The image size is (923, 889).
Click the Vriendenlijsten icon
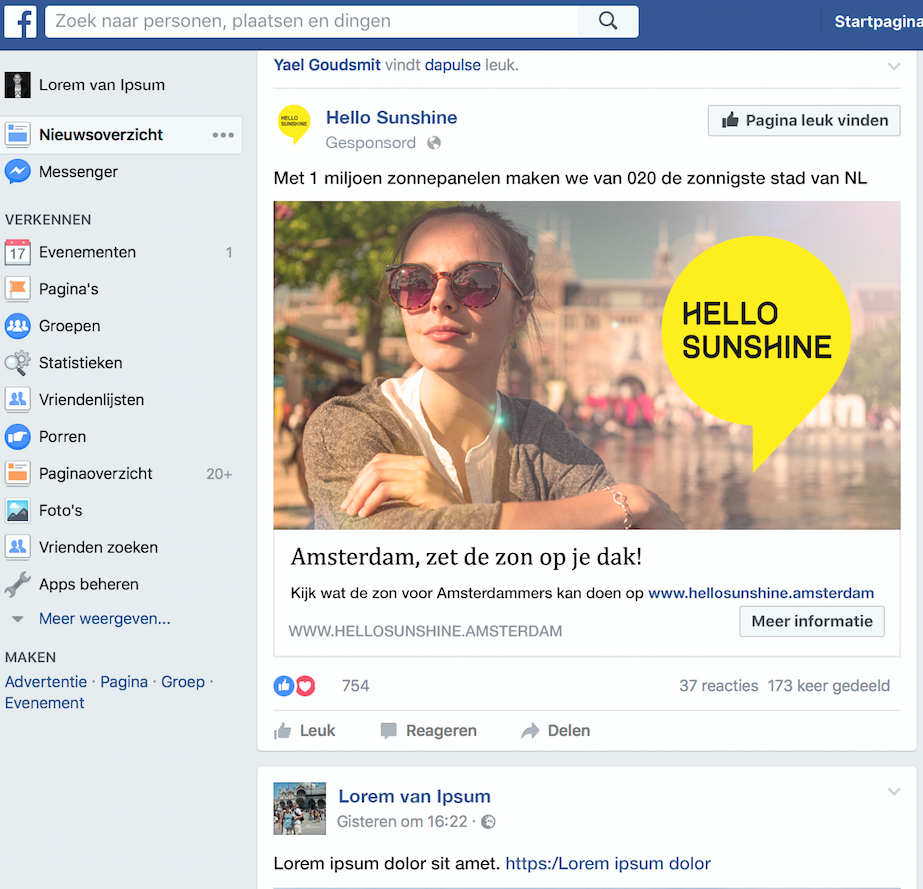18,400
